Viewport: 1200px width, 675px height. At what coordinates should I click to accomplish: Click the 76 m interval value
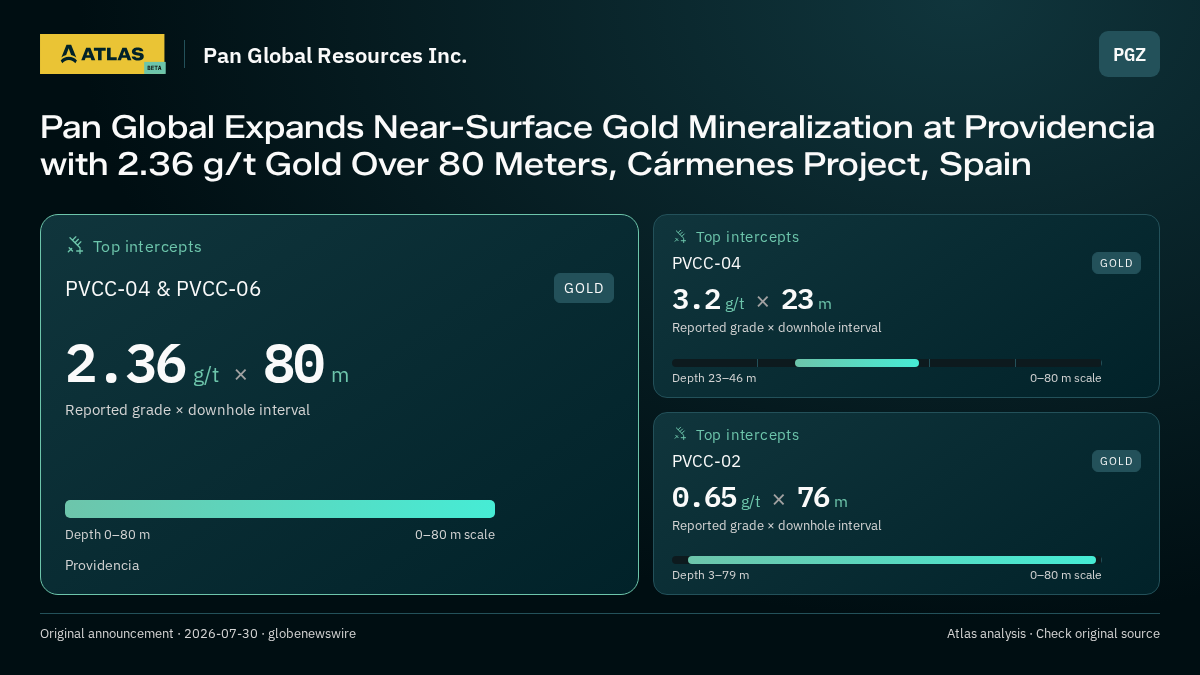tap(822, 498)
